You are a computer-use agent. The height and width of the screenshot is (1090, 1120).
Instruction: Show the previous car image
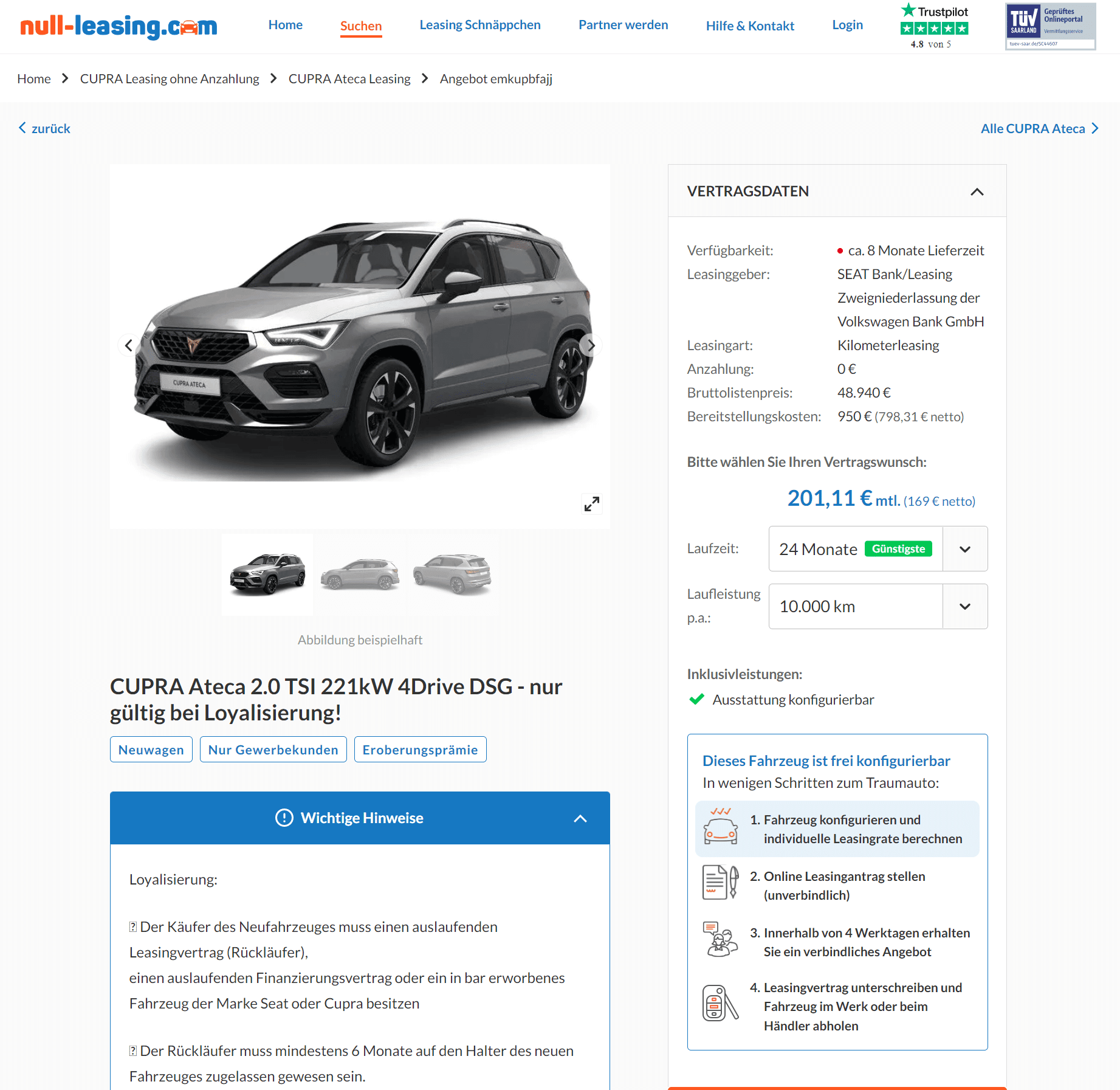click(129, 345)
